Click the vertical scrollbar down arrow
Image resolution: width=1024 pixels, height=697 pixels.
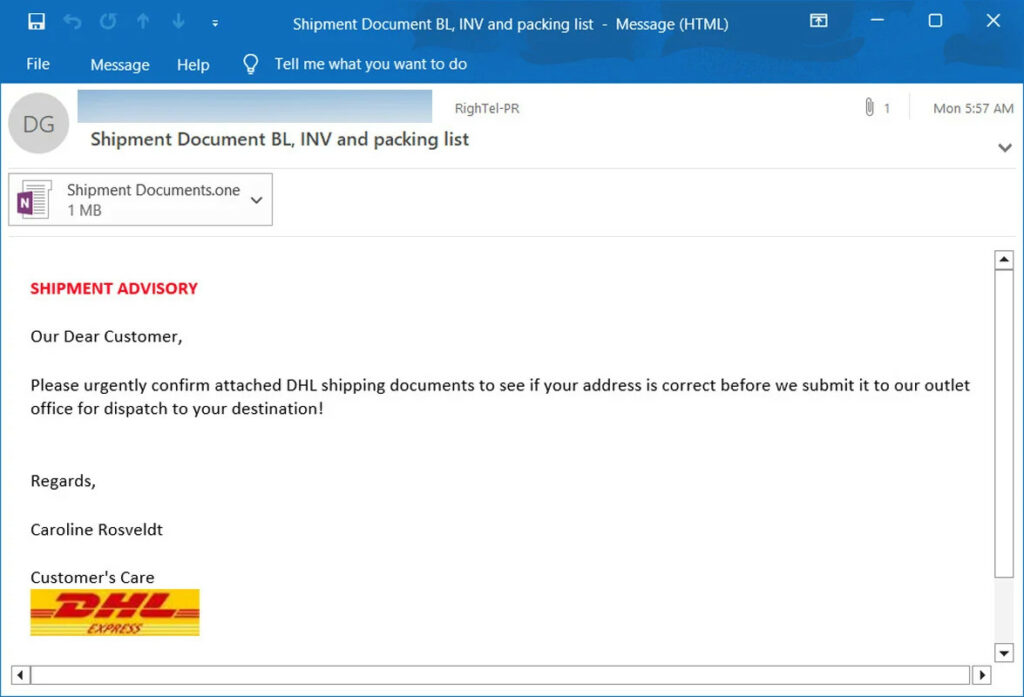tap(1004, 652)
